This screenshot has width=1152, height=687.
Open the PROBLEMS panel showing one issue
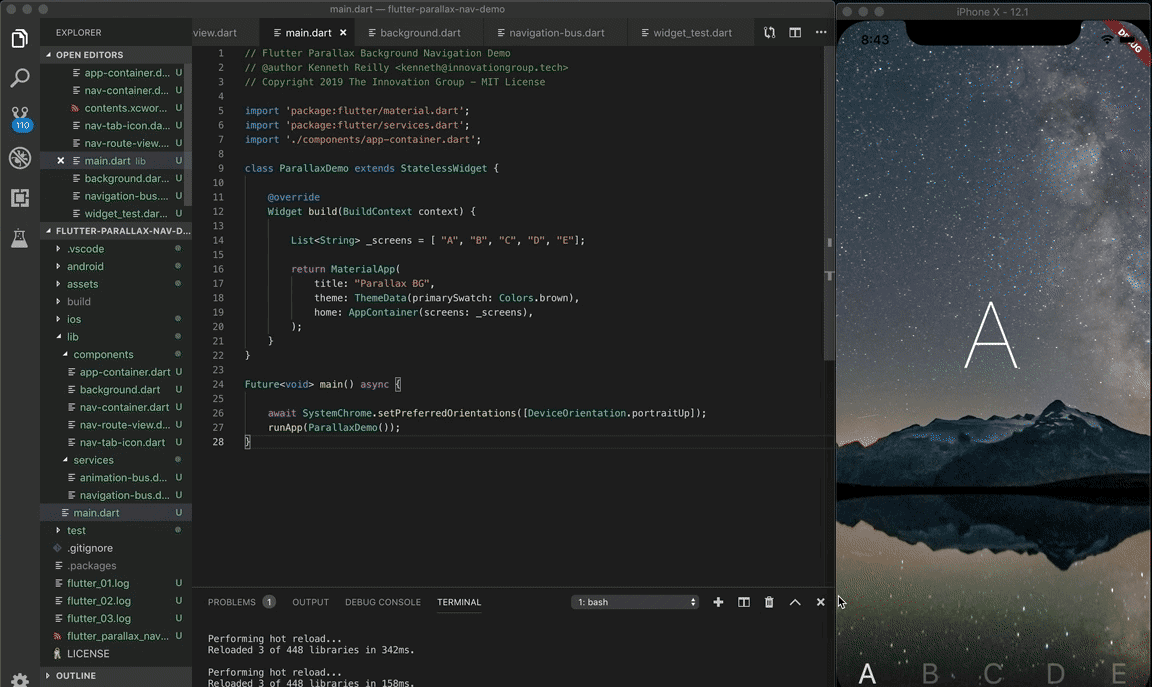[x=233, y=602]
